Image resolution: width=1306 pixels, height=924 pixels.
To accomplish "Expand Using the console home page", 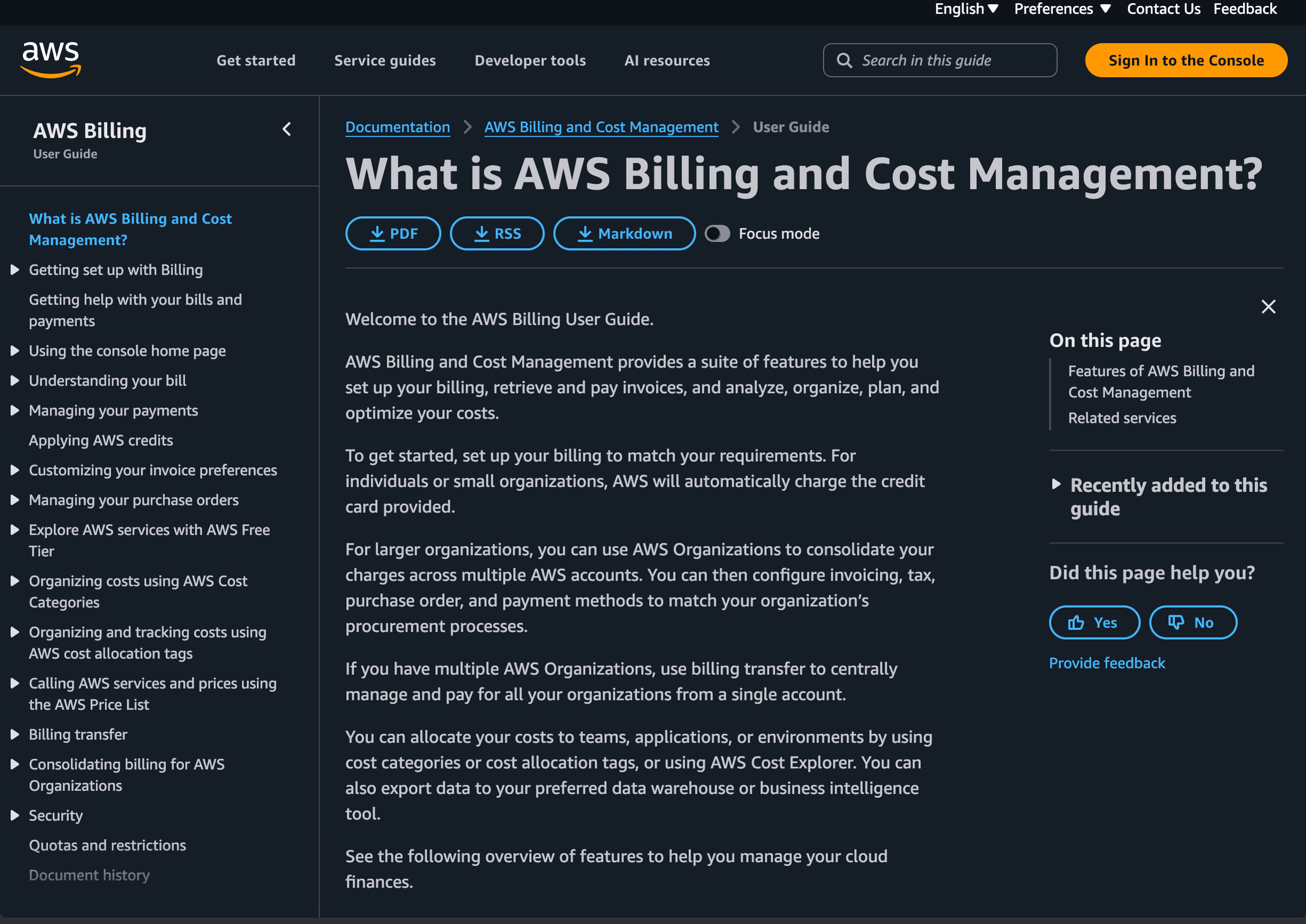I will point(15,350).
